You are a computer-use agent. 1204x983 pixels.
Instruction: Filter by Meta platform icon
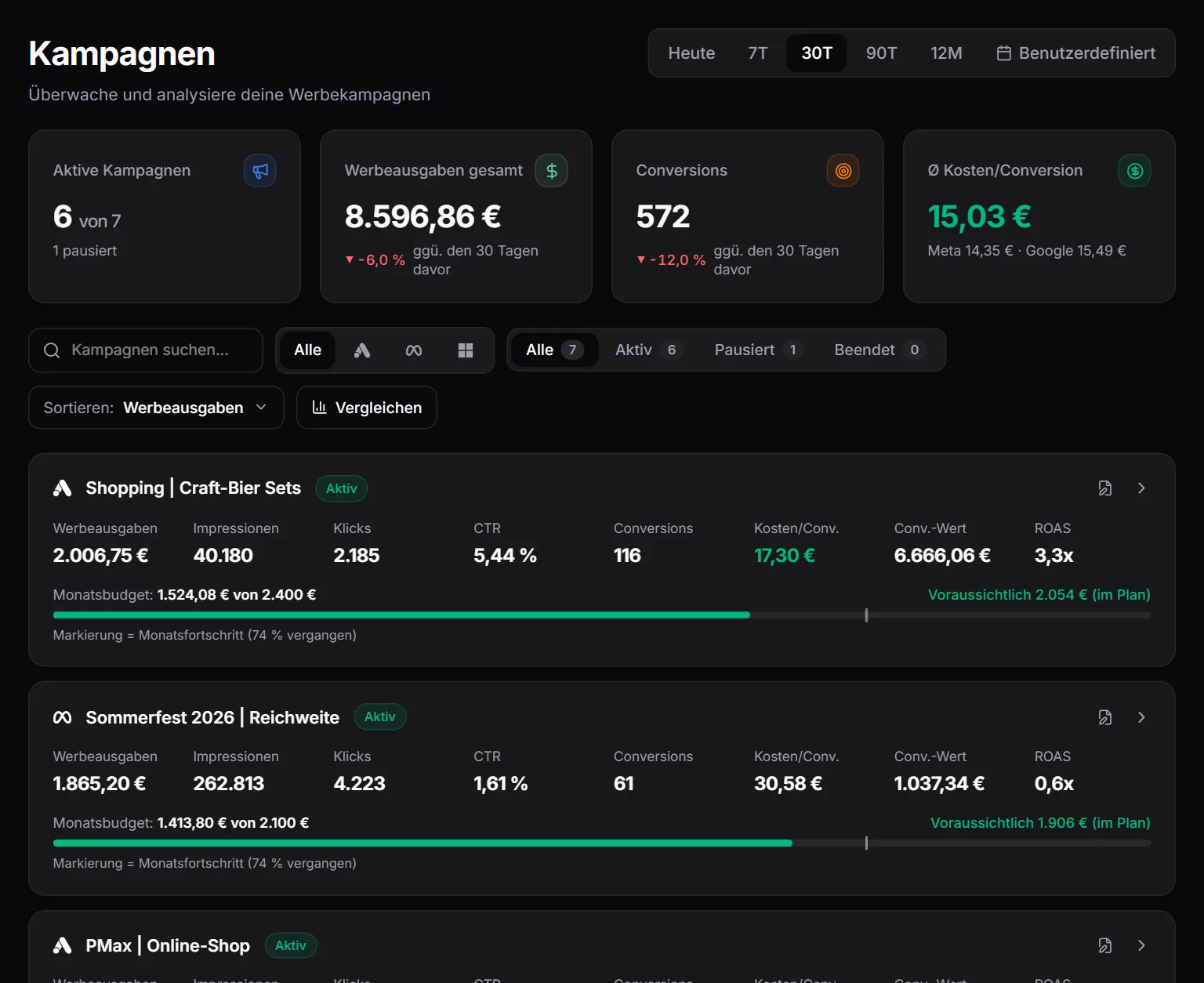[x=414, y=350]
